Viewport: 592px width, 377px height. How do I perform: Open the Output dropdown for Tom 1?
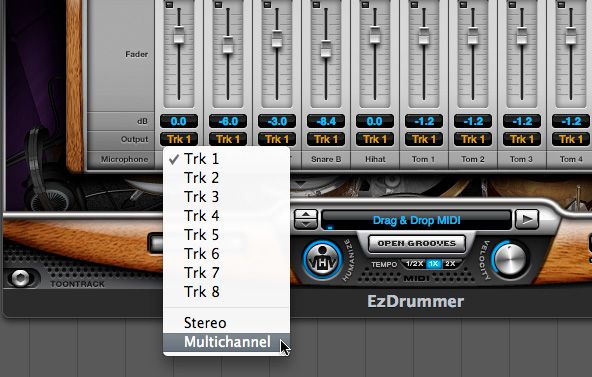tap(424, 139)
